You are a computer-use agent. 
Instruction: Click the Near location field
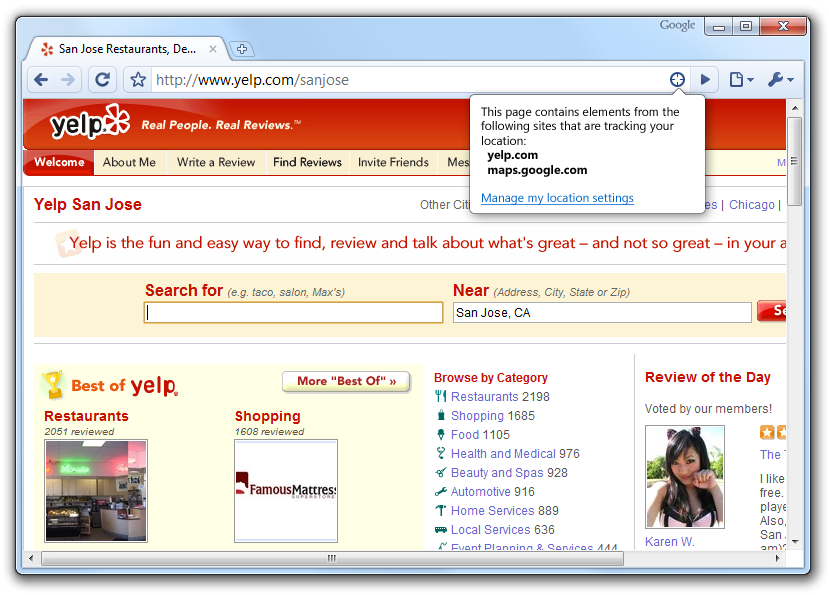tap(601, 313)
